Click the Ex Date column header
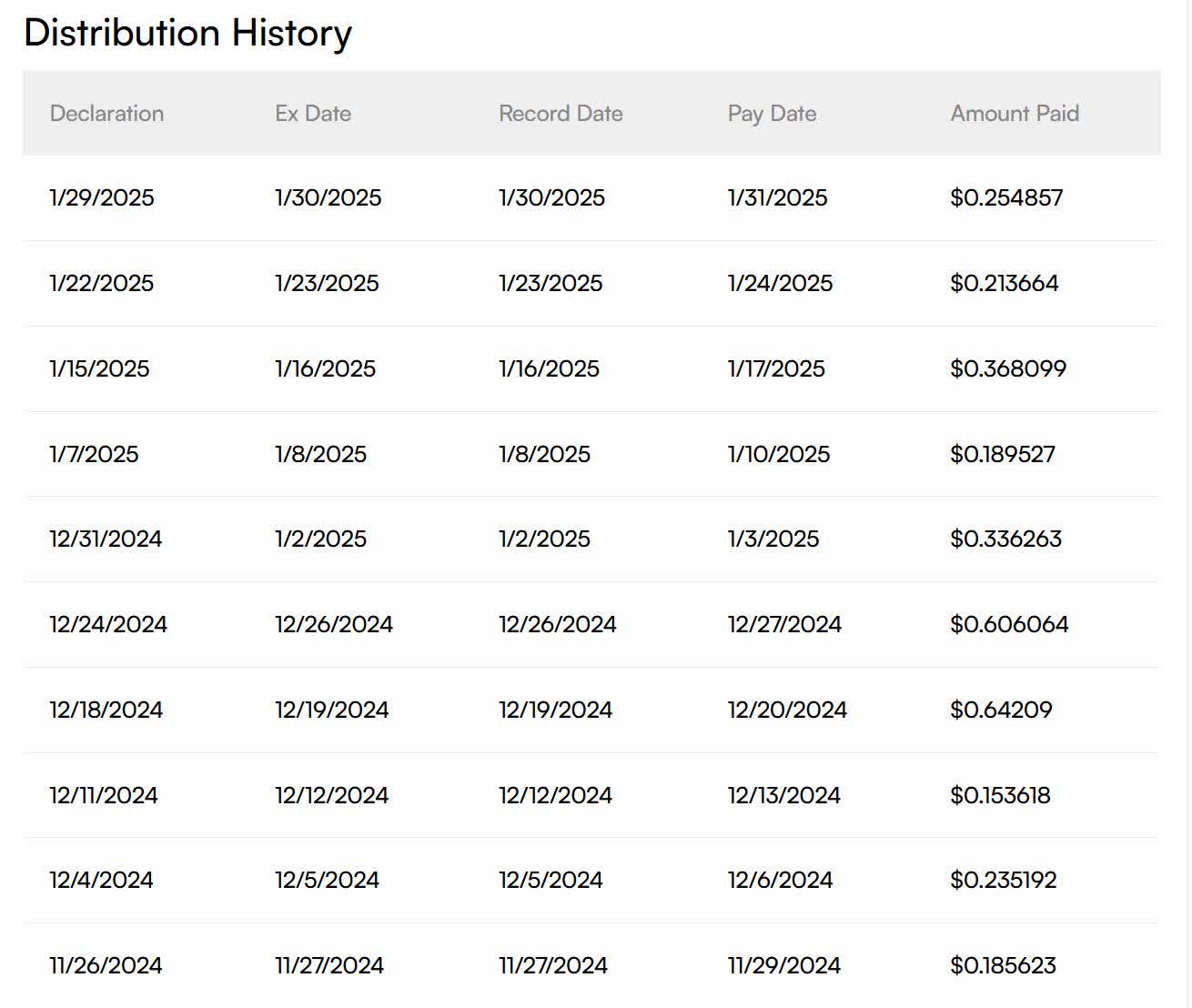Image resolution: width=1192 pixels, height=1008 pixels. (x=313, y=114)
